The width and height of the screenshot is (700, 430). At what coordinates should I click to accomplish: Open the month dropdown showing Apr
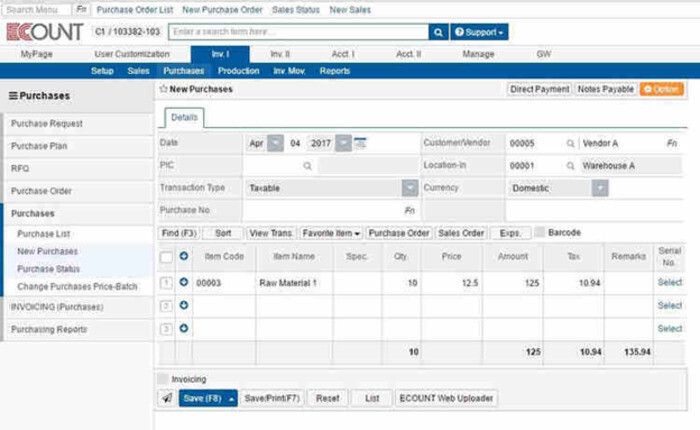pos(264,143)
